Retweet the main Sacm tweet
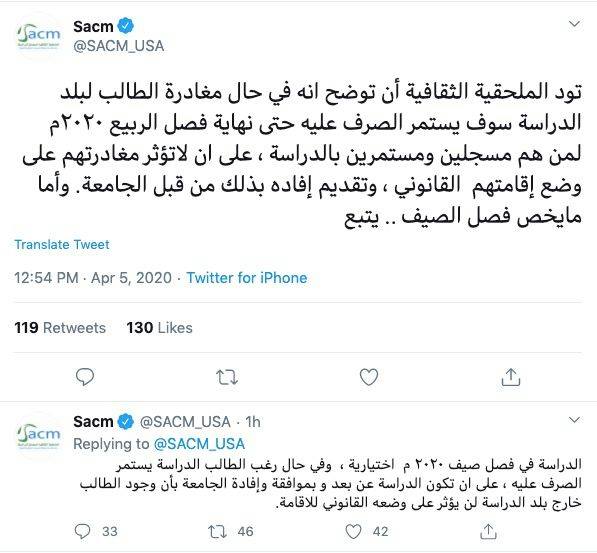Screen dimensions: 597x553 point(227,377)
